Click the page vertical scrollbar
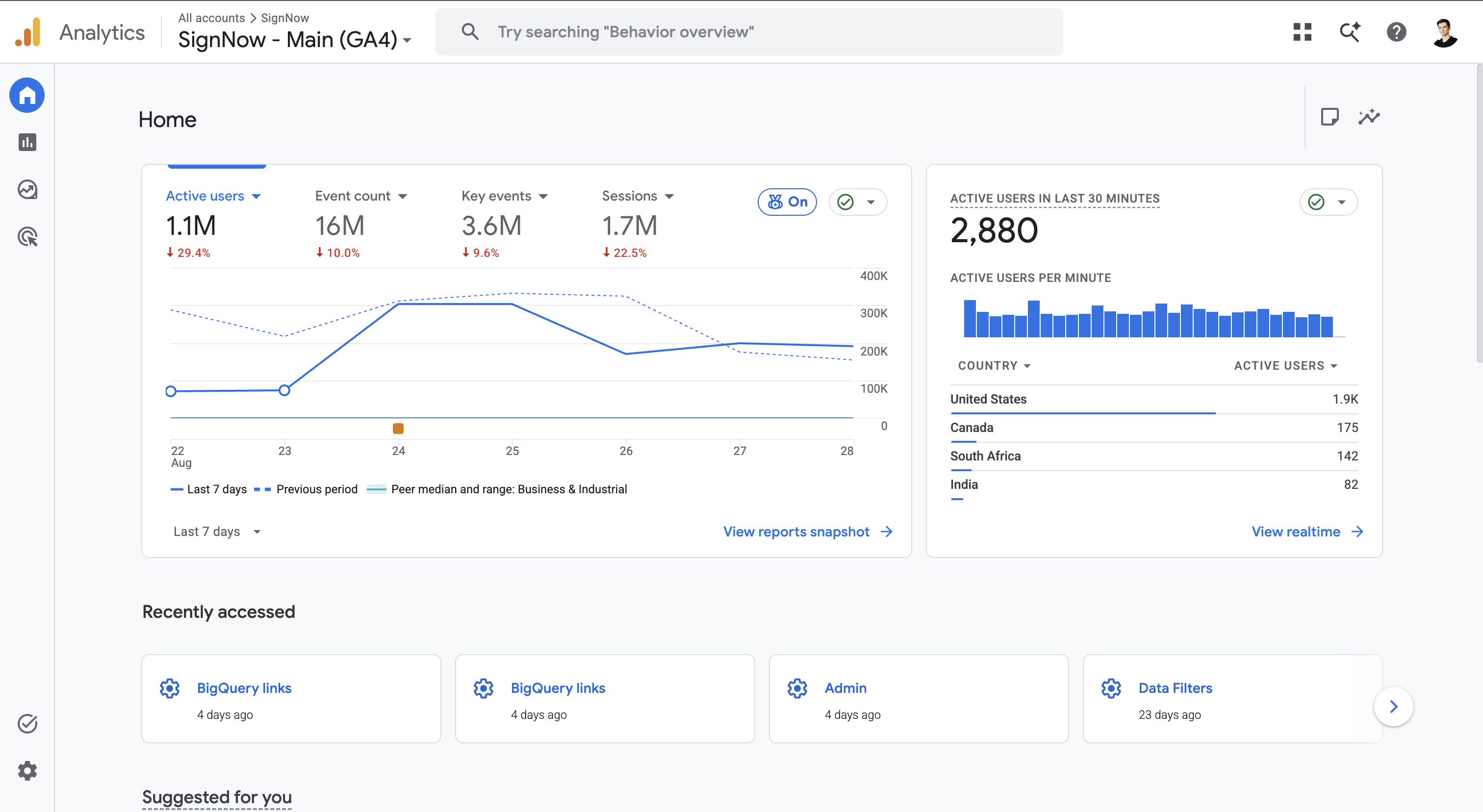Viewport: 1483px width, 812px height. point(1479,213)
